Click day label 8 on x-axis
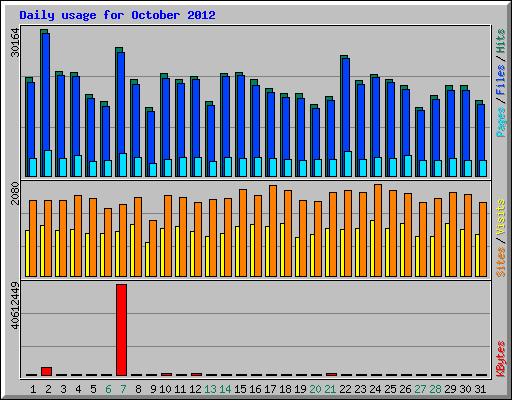512x400 pixels. 138,389
